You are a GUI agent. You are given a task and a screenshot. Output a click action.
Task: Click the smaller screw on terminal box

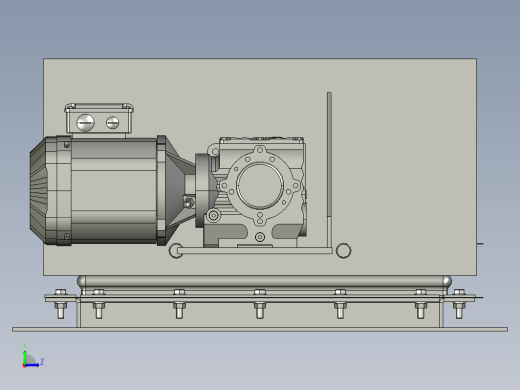113,123
